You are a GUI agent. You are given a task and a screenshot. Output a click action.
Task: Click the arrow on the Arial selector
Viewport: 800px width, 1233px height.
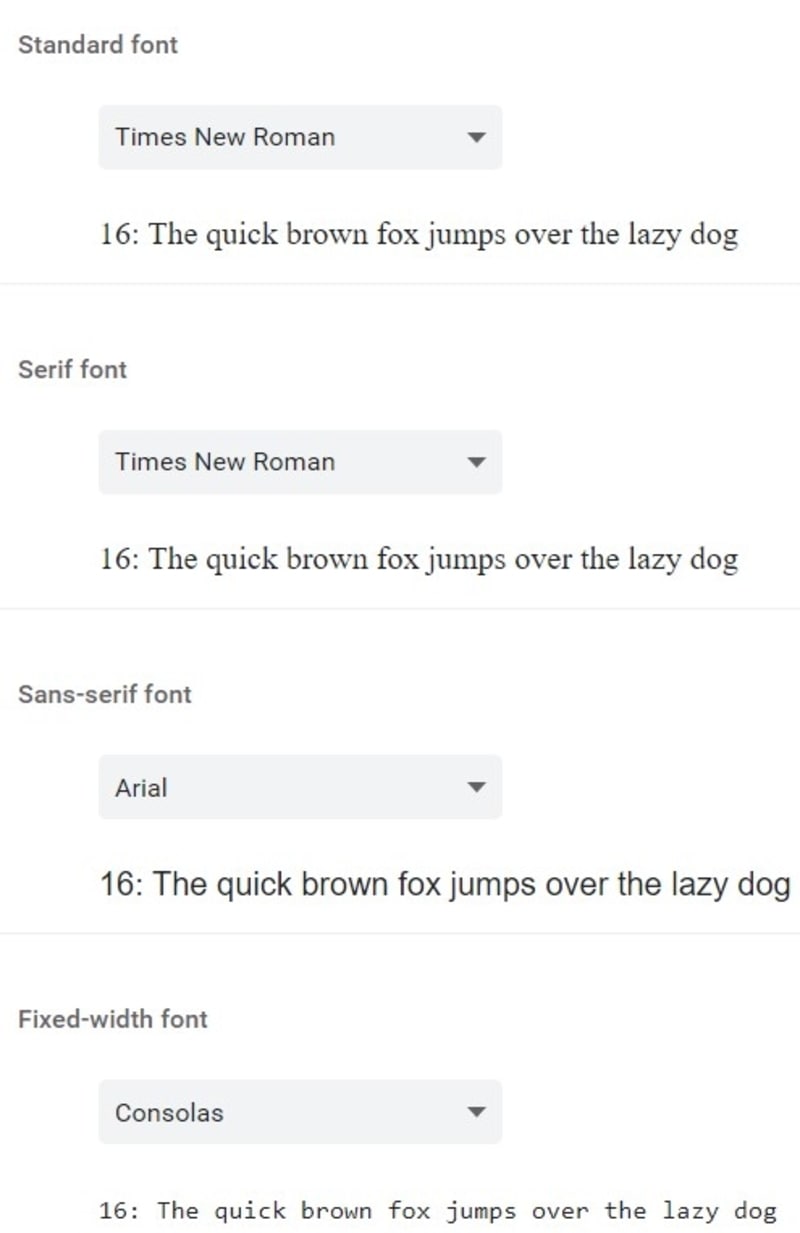coord(479,787)
